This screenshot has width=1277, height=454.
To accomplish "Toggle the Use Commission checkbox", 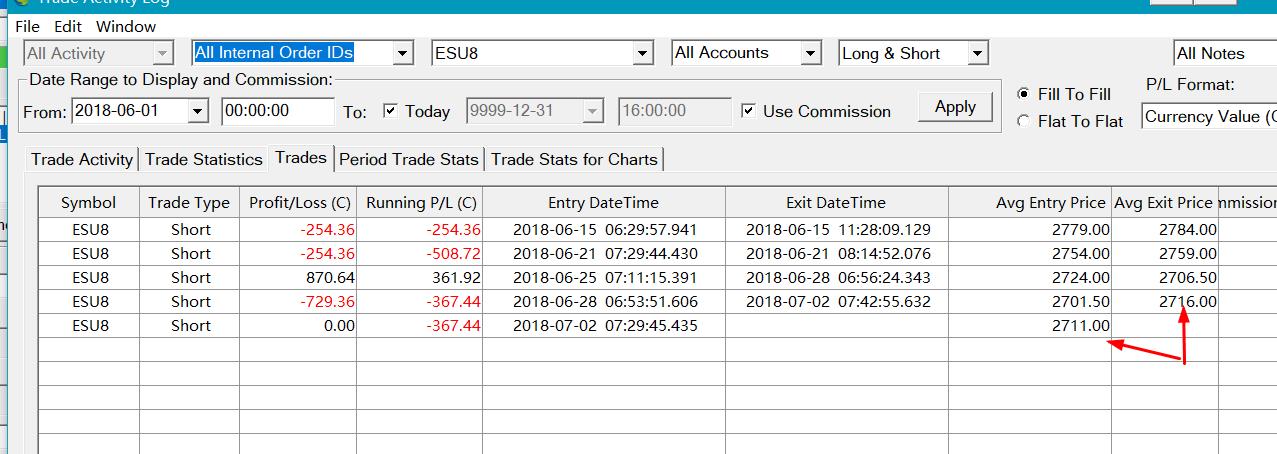I will tap(748, 111).
